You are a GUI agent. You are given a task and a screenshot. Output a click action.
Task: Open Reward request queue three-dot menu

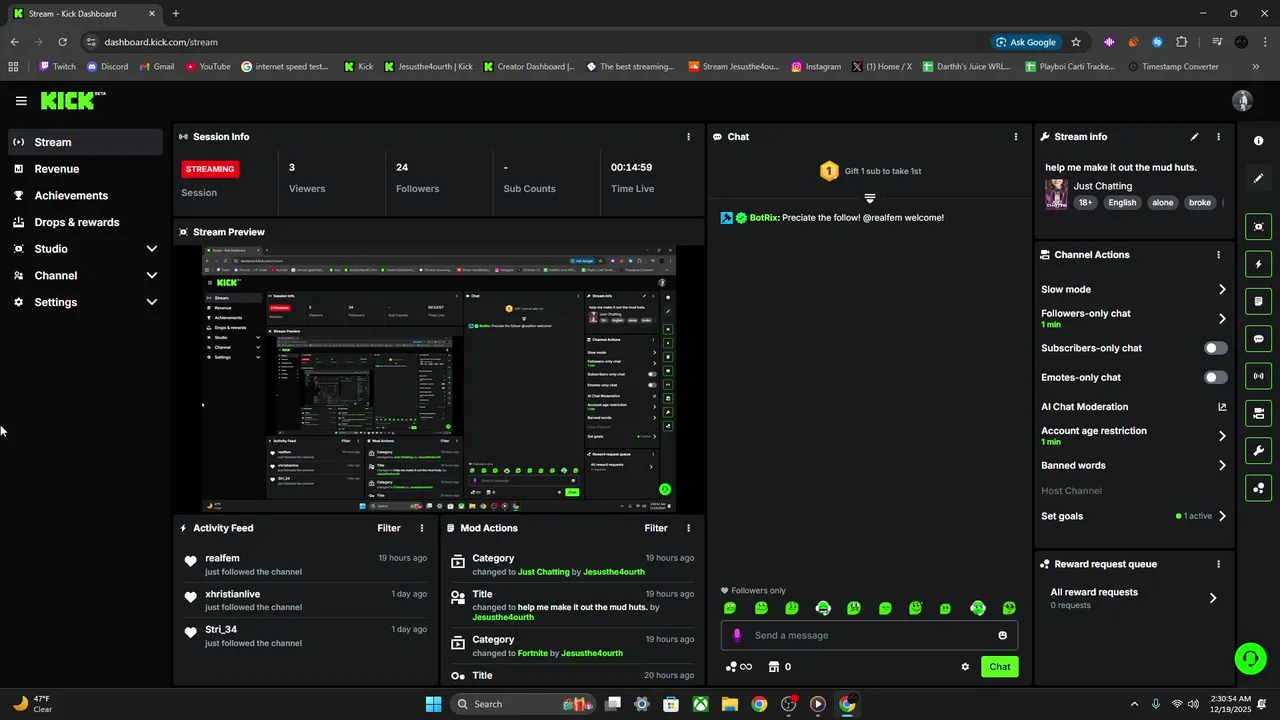tap(1218, 564)
